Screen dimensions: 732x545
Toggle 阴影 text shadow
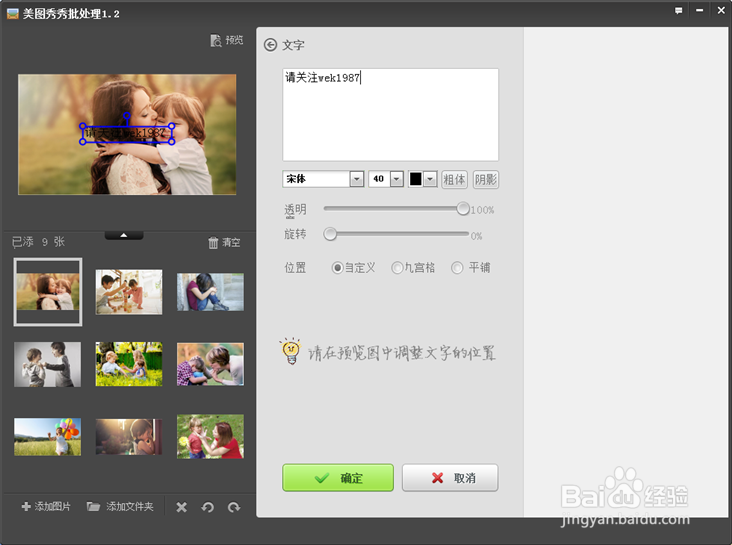coord(486,179)
